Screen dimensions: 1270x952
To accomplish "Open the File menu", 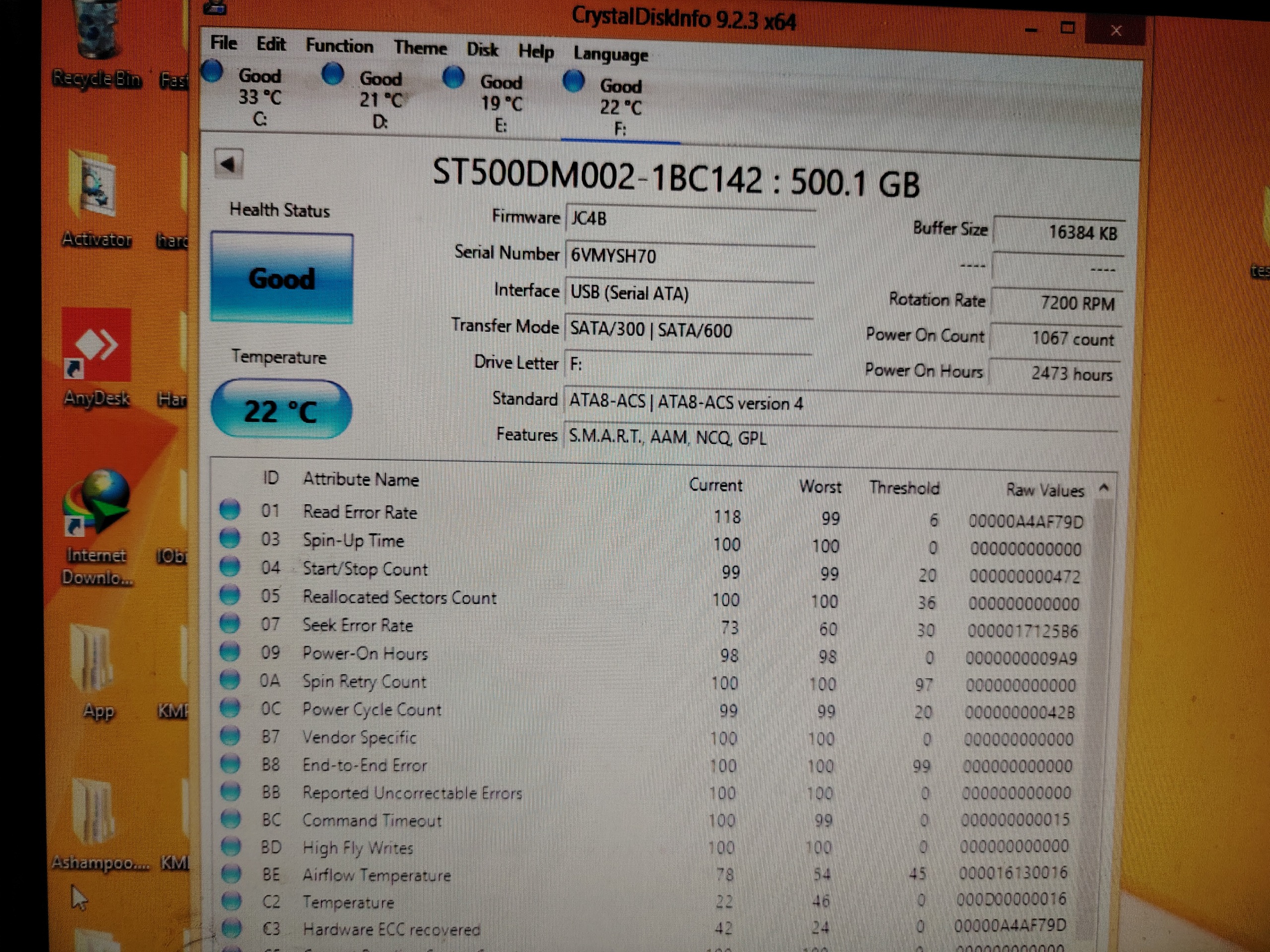I will click(x=223, y=43).
